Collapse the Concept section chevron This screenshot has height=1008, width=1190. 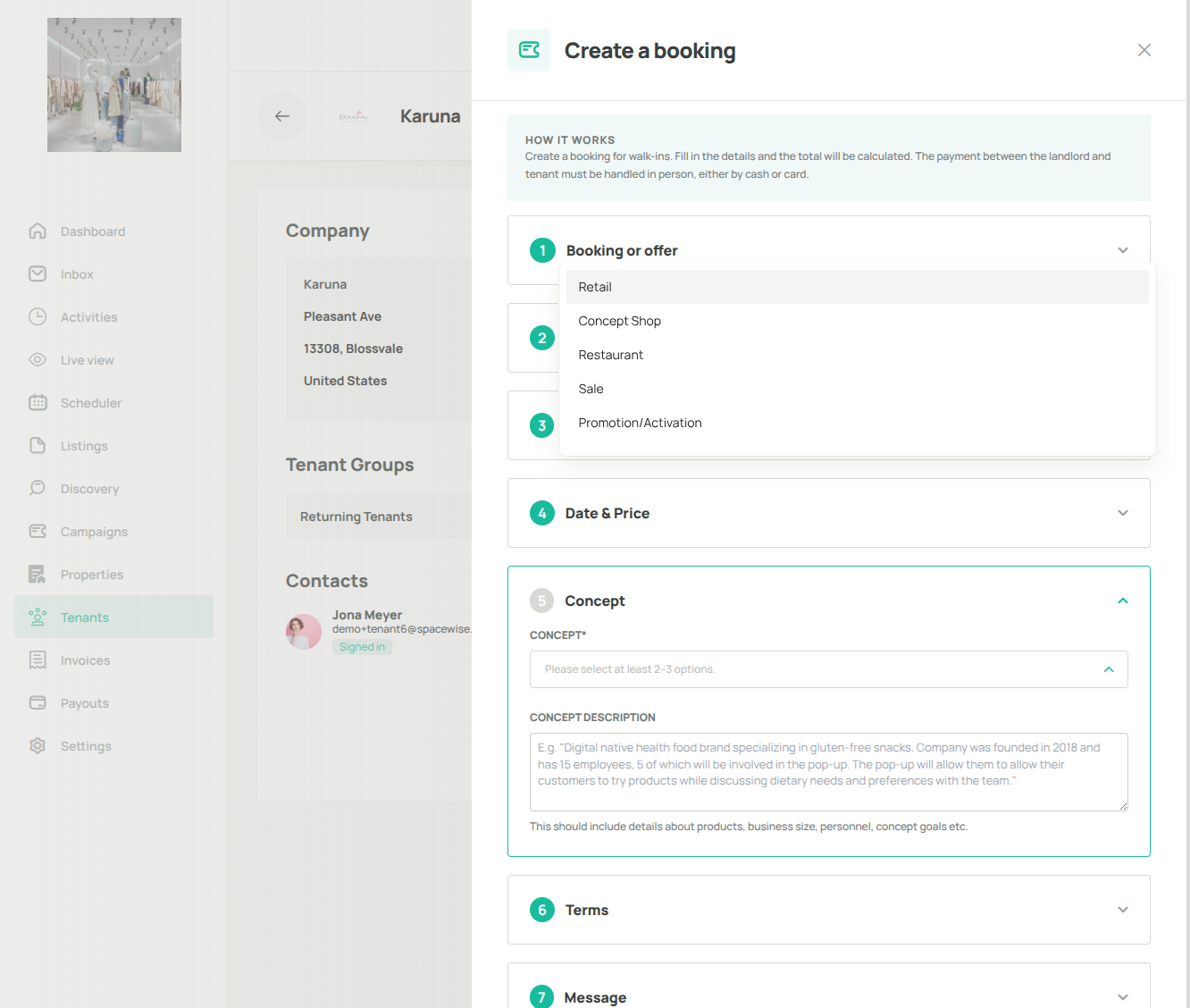click(x=1123, y=601)
